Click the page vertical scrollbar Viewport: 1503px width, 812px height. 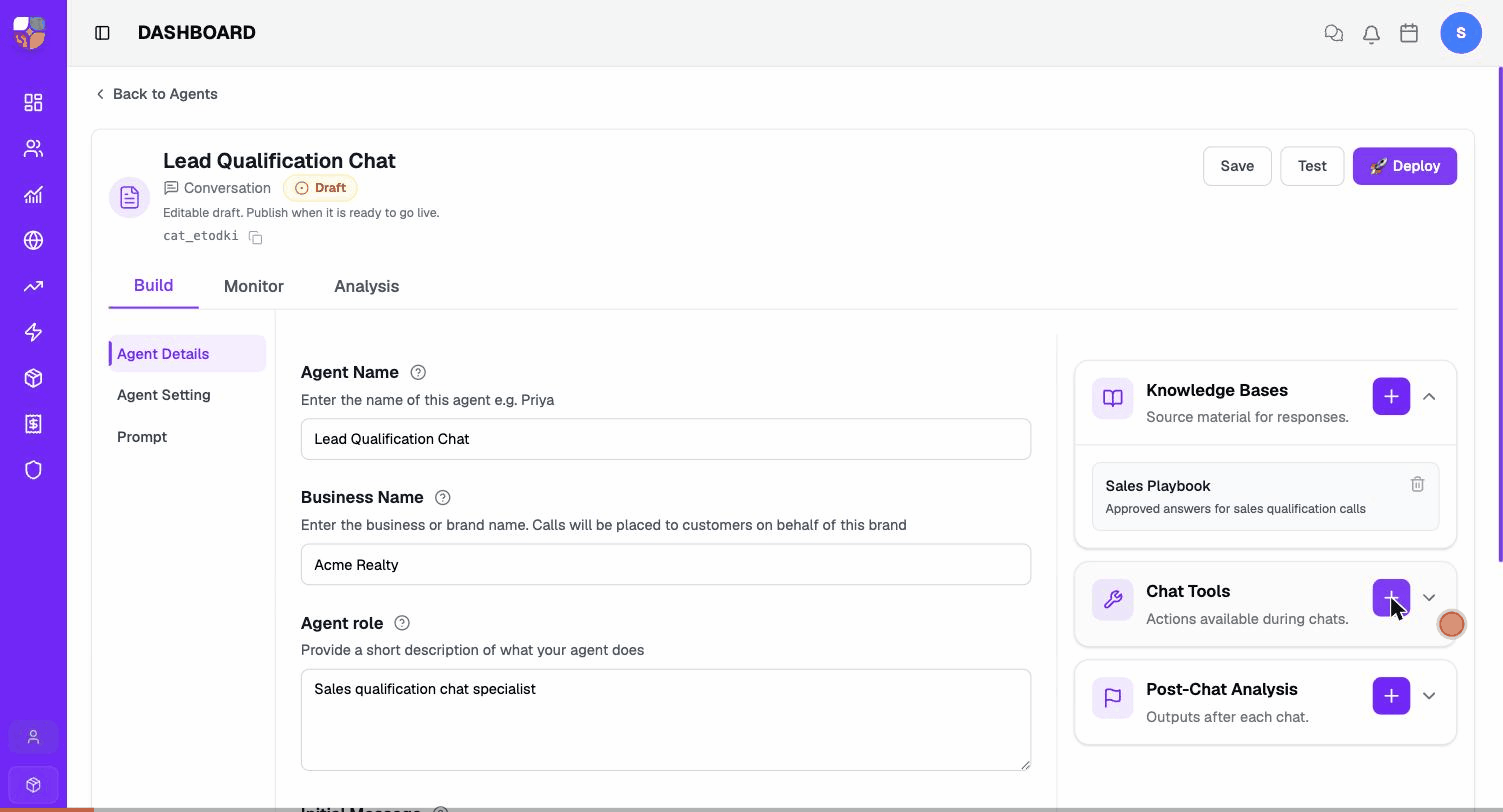point(1499,314)
